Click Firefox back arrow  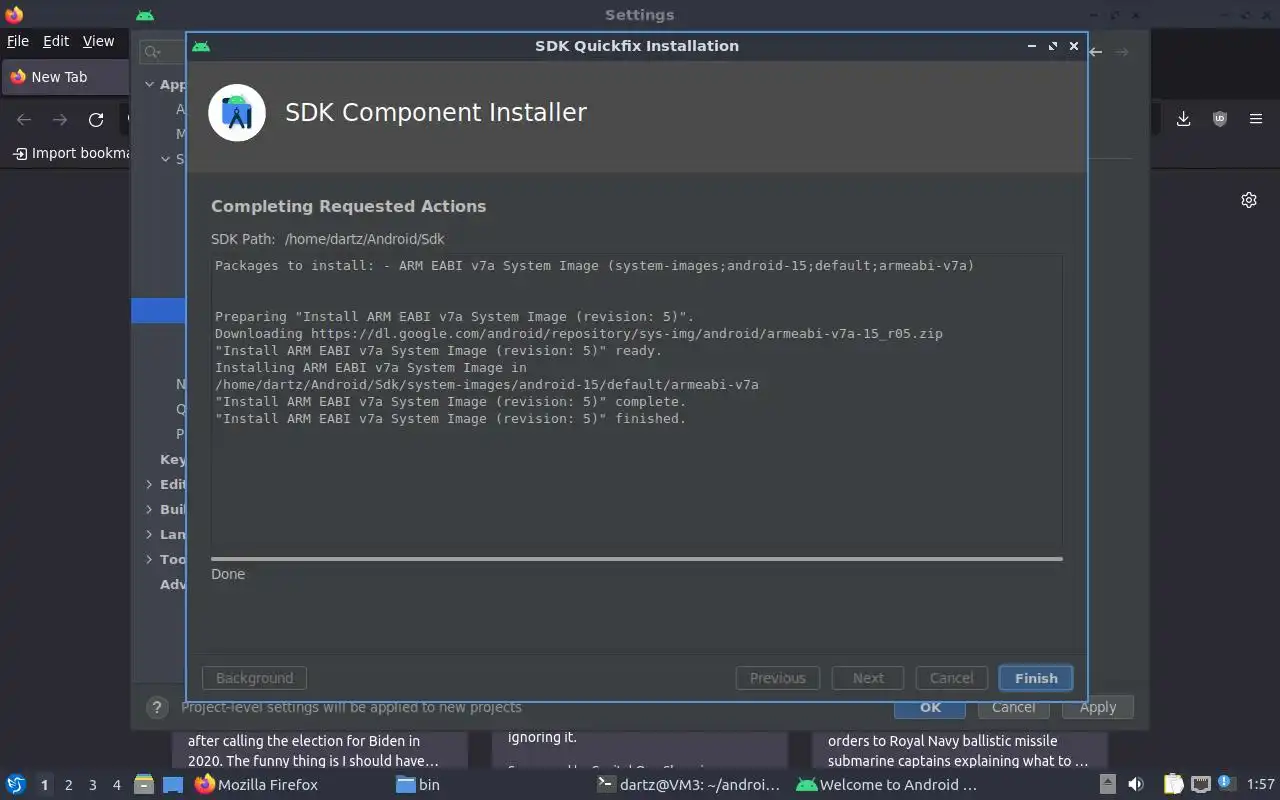pos(24,120)
